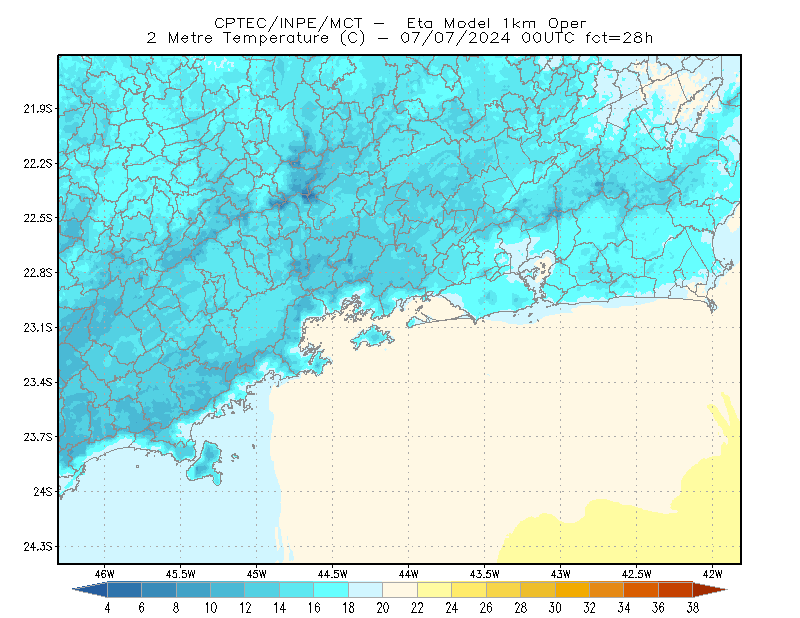The width and height of the screenshot is (800, 618).
Task: Click the 20-22 cream colorbar segment
Action: 399,590
